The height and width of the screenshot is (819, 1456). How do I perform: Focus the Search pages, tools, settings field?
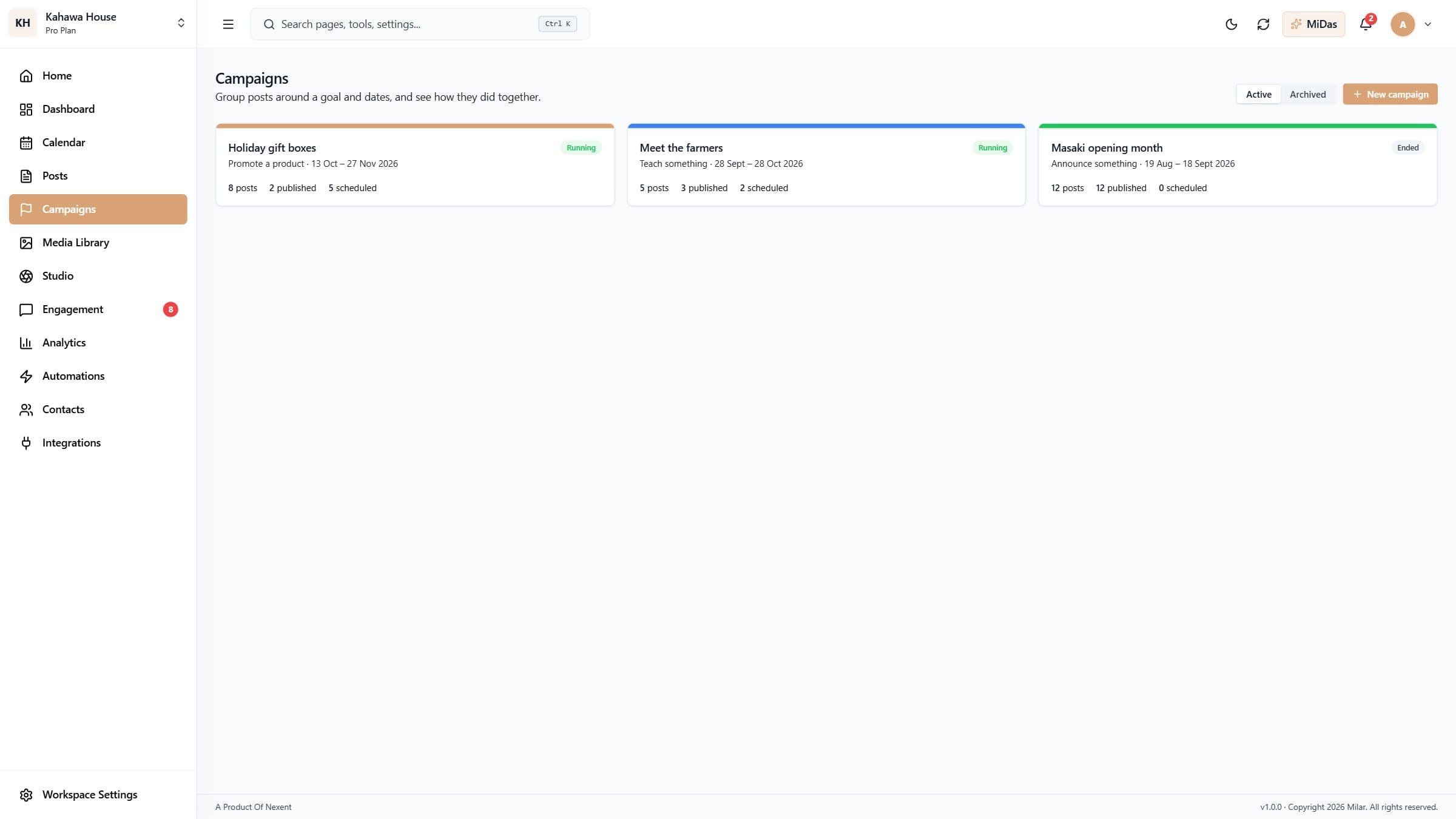[x=420, y=24]
